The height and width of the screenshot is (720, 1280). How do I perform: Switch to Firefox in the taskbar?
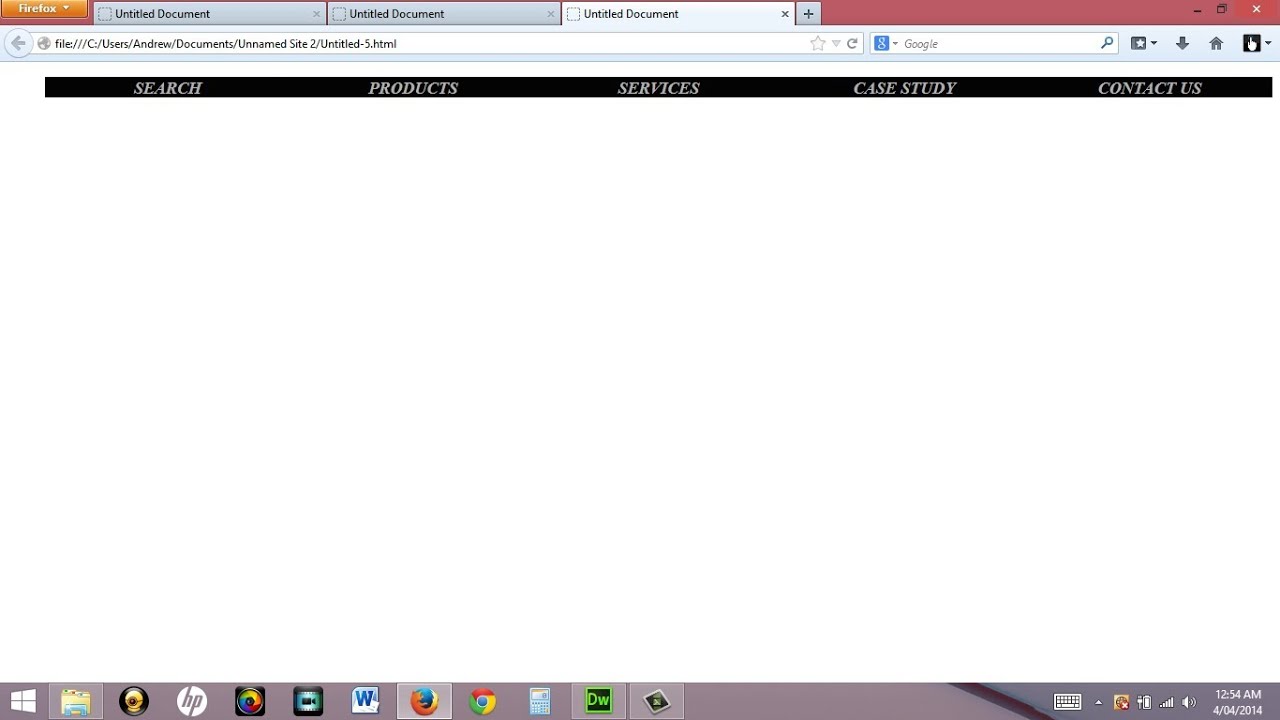pyautogui.click(x=424, y=701)
